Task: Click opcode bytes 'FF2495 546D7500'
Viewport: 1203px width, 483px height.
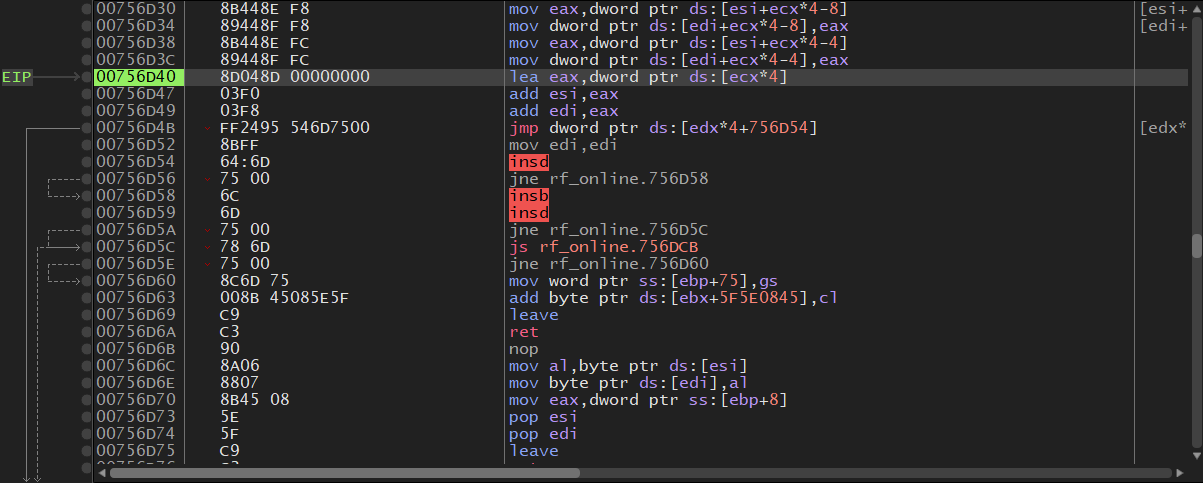Action: (295, 128)
